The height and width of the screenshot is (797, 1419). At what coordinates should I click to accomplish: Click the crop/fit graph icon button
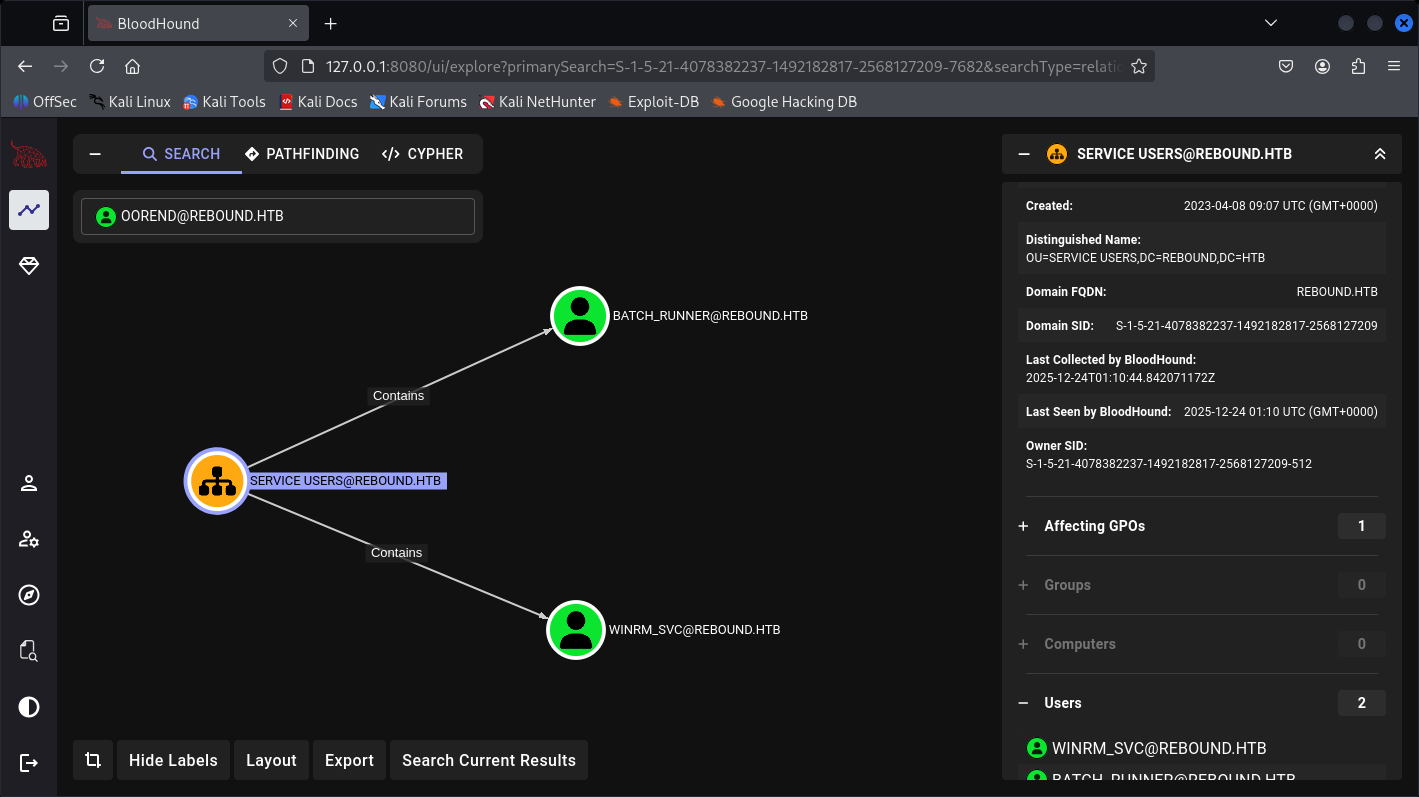(x=93, y=760)
